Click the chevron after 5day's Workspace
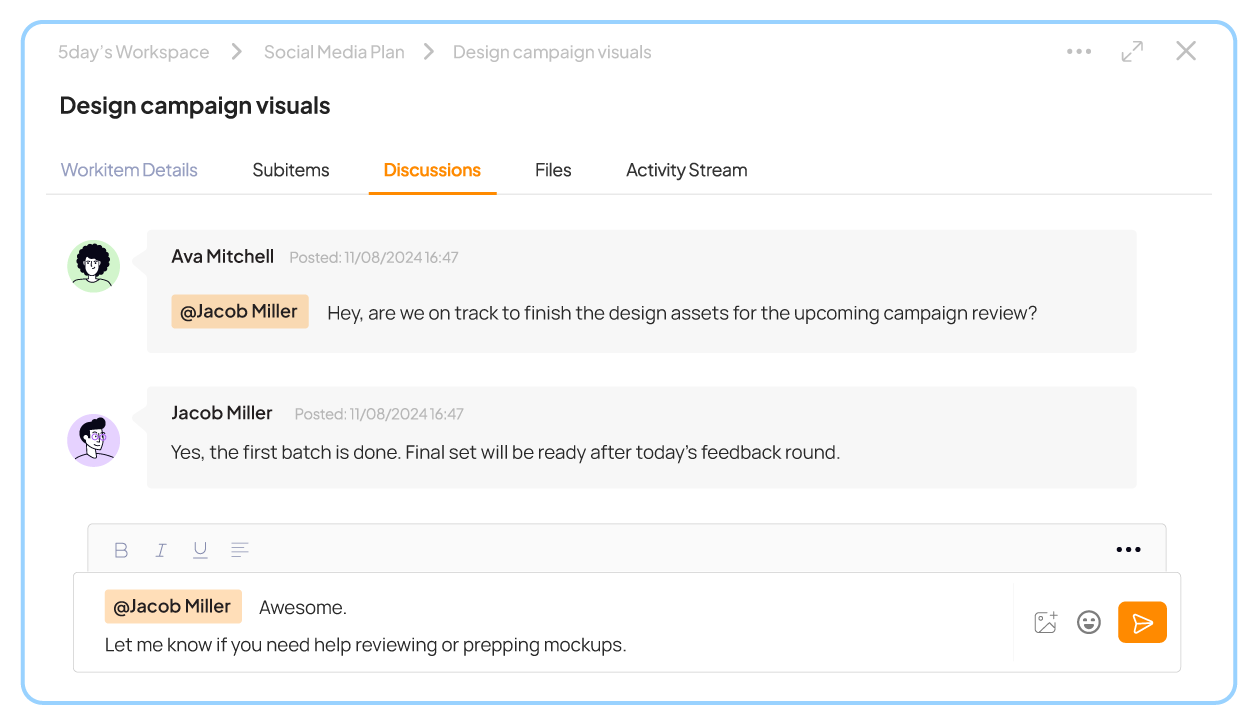The height and width of the screenshot is (725, 1258). (237, 52)
